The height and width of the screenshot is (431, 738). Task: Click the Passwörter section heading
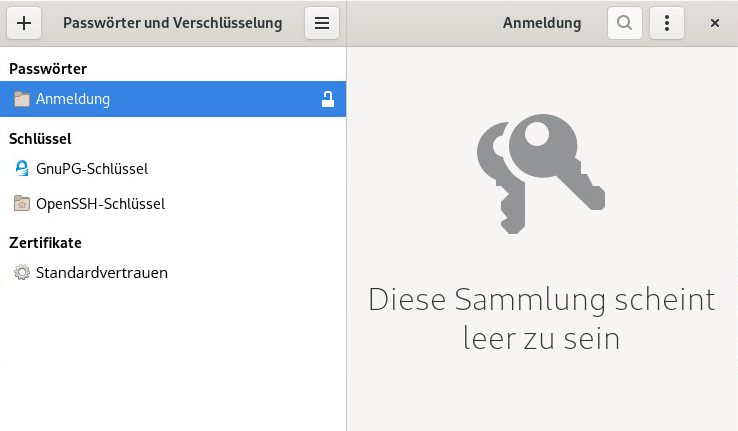48,69
